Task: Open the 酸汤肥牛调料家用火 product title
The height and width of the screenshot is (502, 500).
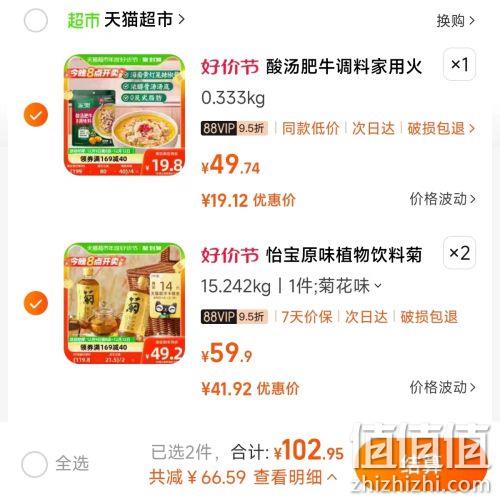Action: pyautogui.click(x=344, y=66)
